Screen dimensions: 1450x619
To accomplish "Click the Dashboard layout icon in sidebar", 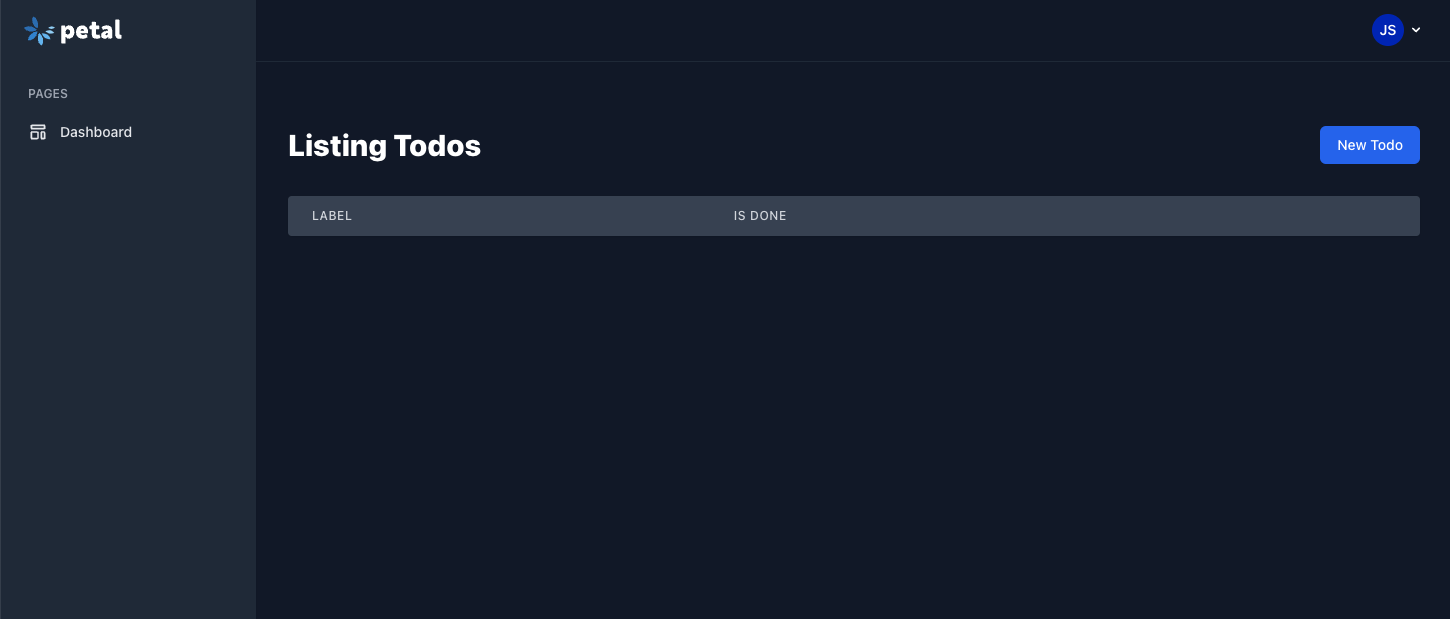I will [38, 132].
